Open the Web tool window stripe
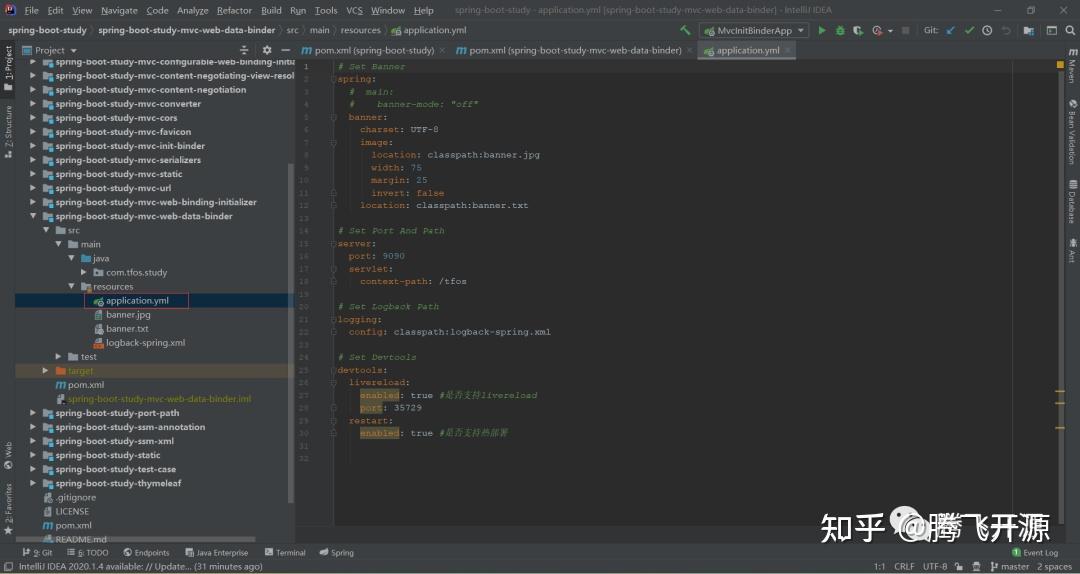 (x=8, y=455)
